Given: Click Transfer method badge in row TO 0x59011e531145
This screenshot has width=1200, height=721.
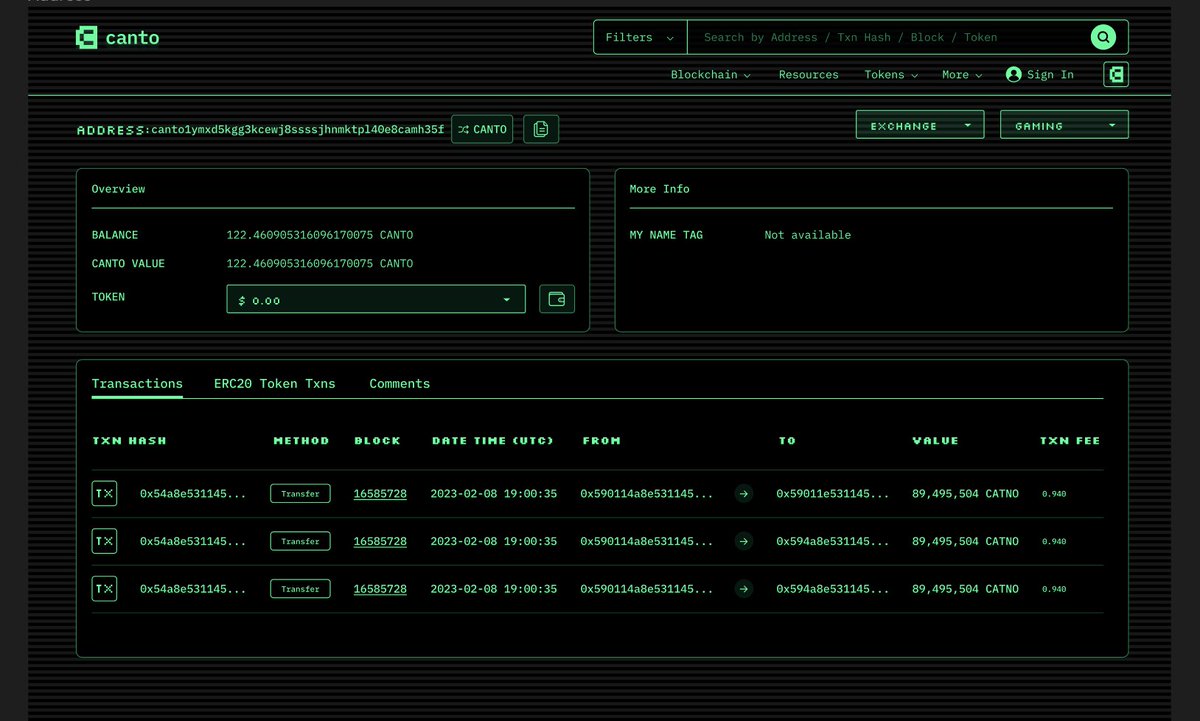Looking at the screenshot, I should pos(300,493).
